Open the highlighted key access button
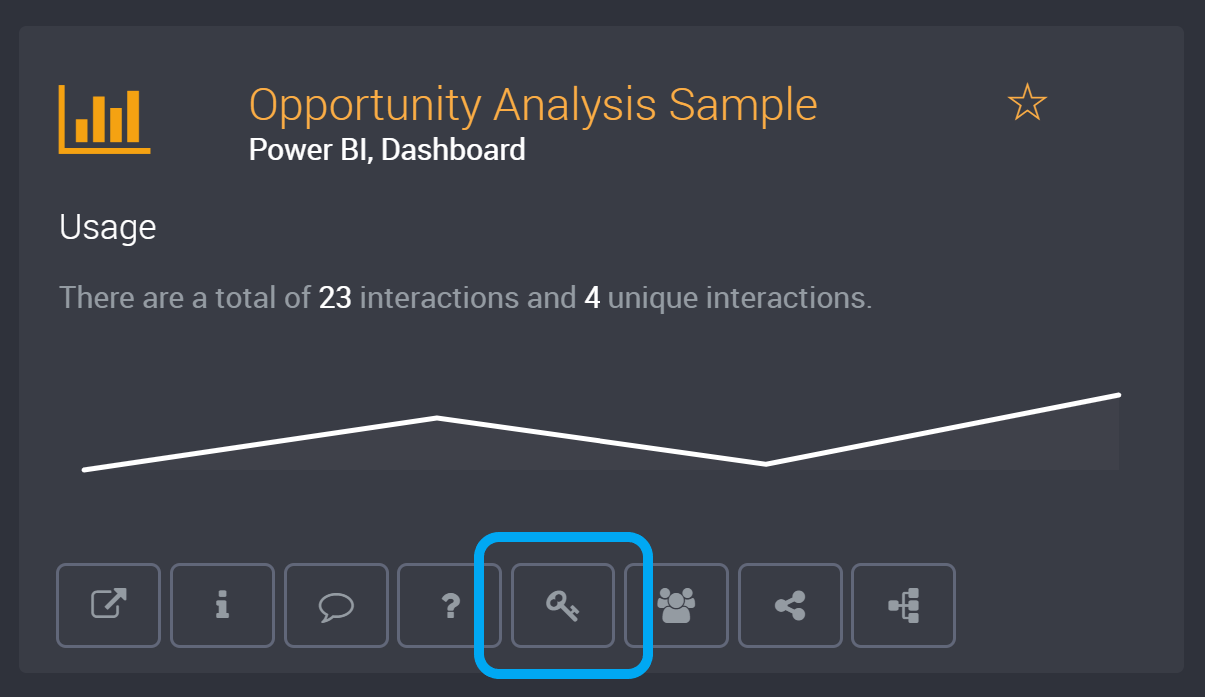The width and height of the screenshot is (1205, 697). 563,605
